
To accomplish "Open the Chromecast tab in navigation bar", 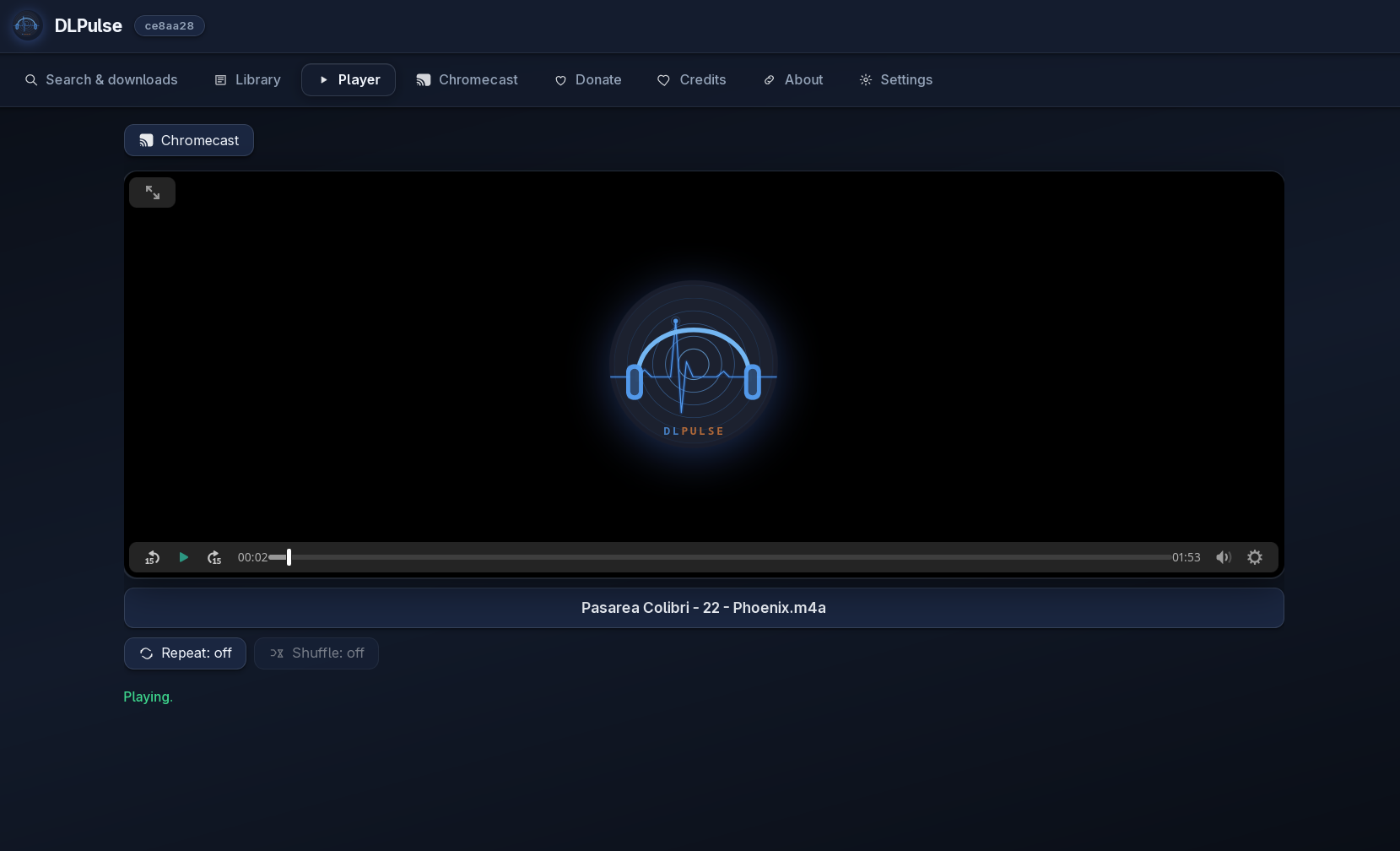I will (x=467, y=80).
